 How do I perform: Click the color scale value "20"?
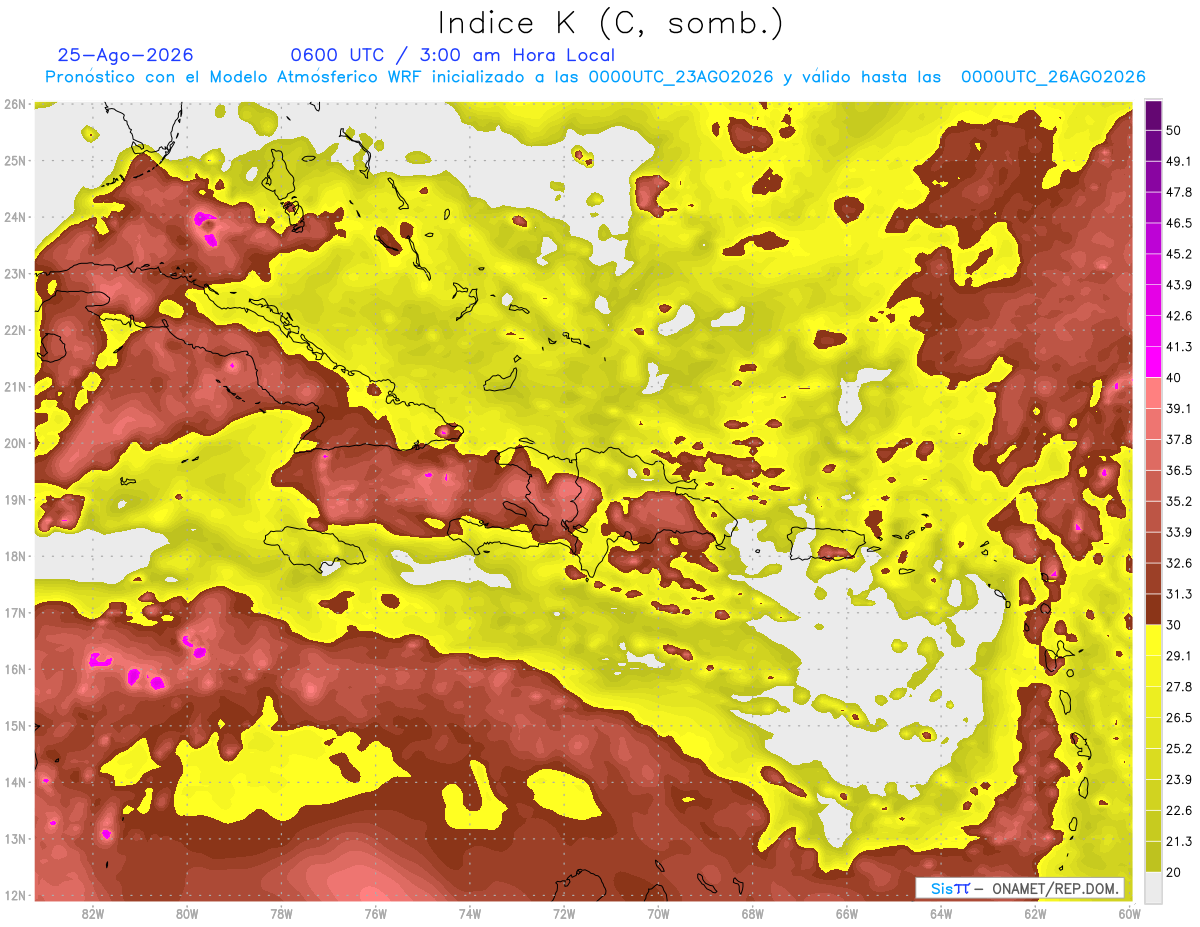click(x=1175, y=871)
